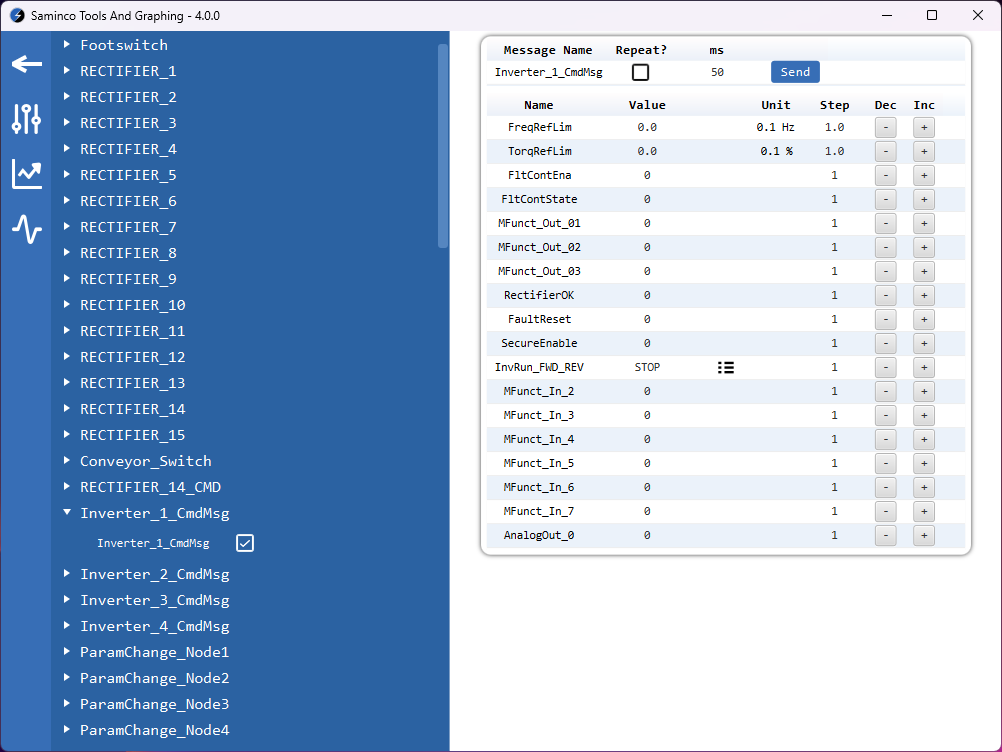Viewport: 1002px width, 752px height.
Task: Decrement MFunct_In_6 value
Action: 885,487
